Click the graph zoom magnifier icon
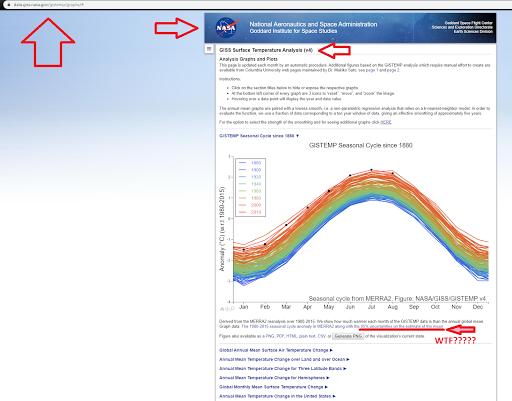The height and width of the screenshot is (401, 512). (232, 309)
